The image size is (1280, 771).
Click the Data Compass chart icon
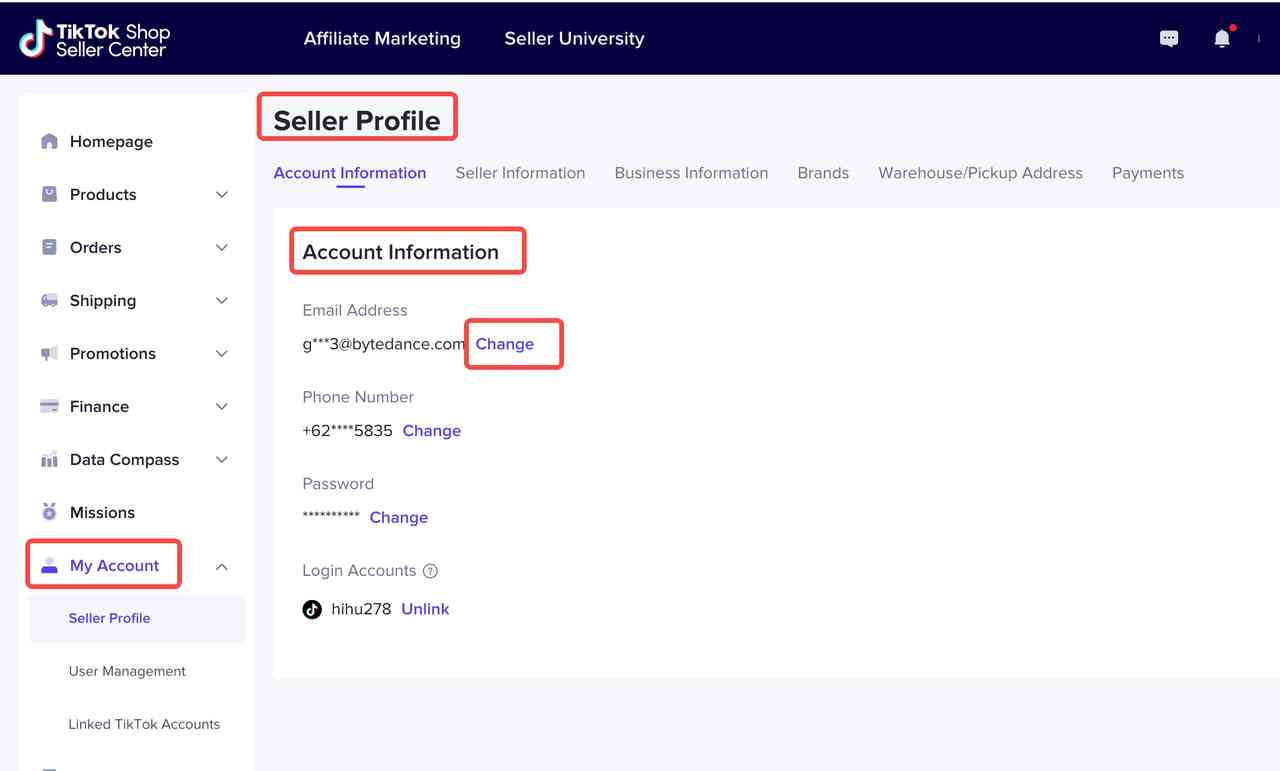[49, 460]
